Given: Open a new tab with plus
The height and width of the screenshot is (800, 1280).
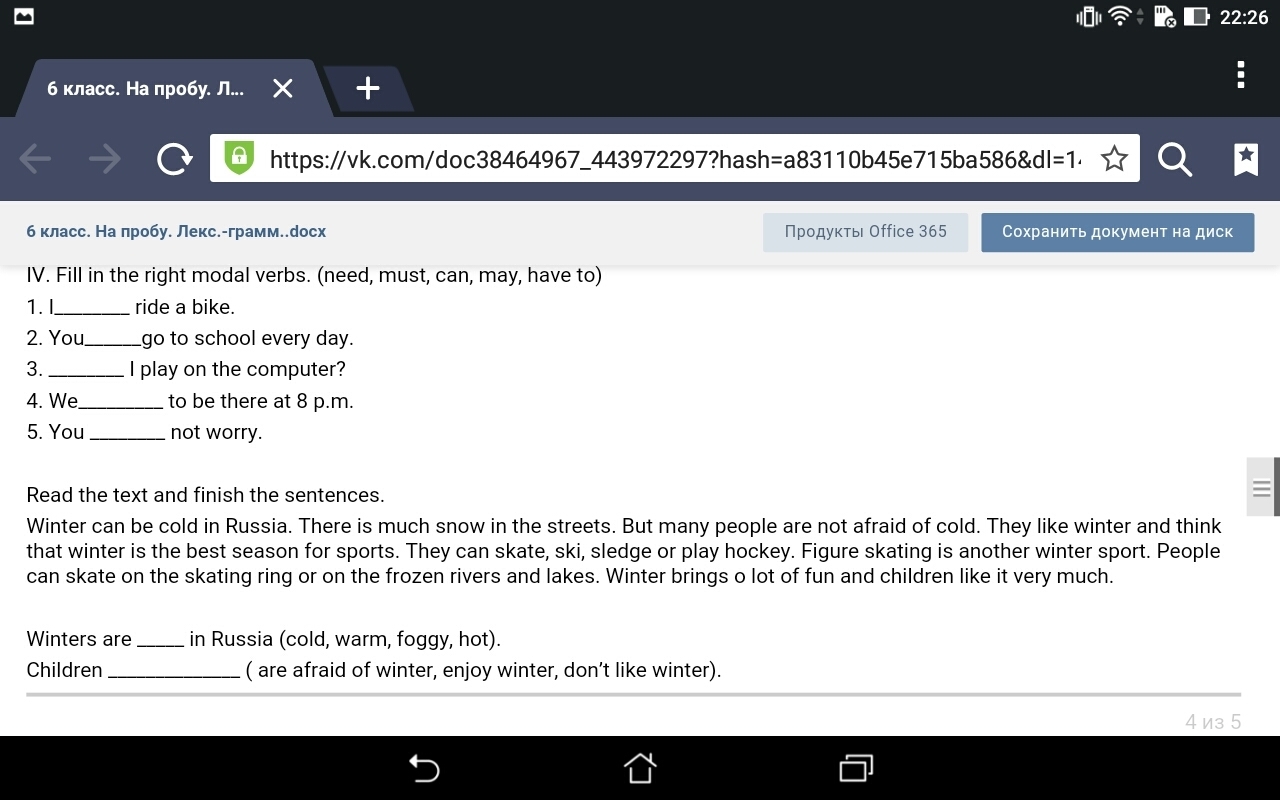Looking at the screenshot, I should 368,88.
